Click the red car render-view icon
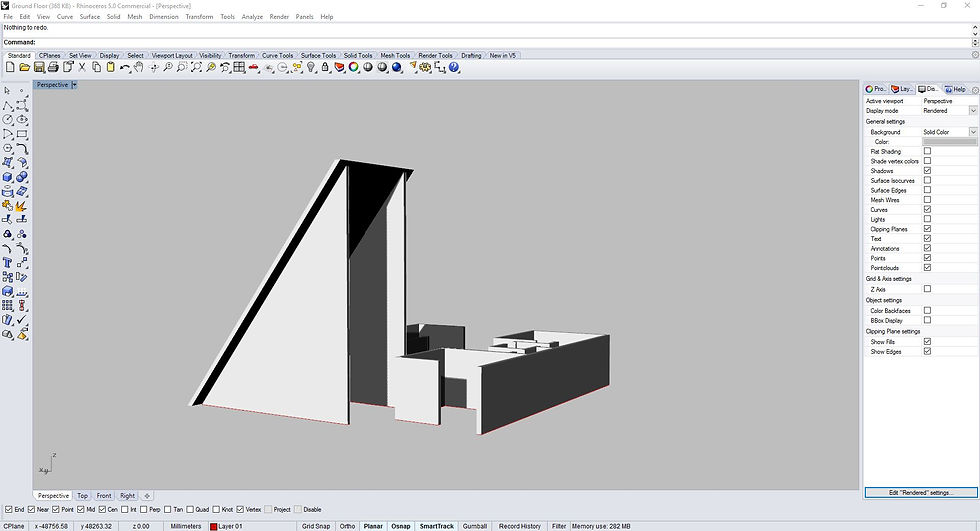Viewport: 980px width, 531px height. (254, 67)
